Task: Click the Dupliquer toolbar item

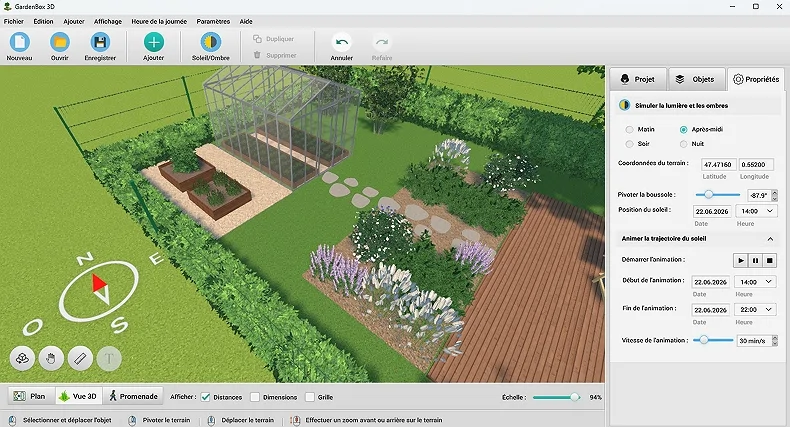Action: coord(274,39)
